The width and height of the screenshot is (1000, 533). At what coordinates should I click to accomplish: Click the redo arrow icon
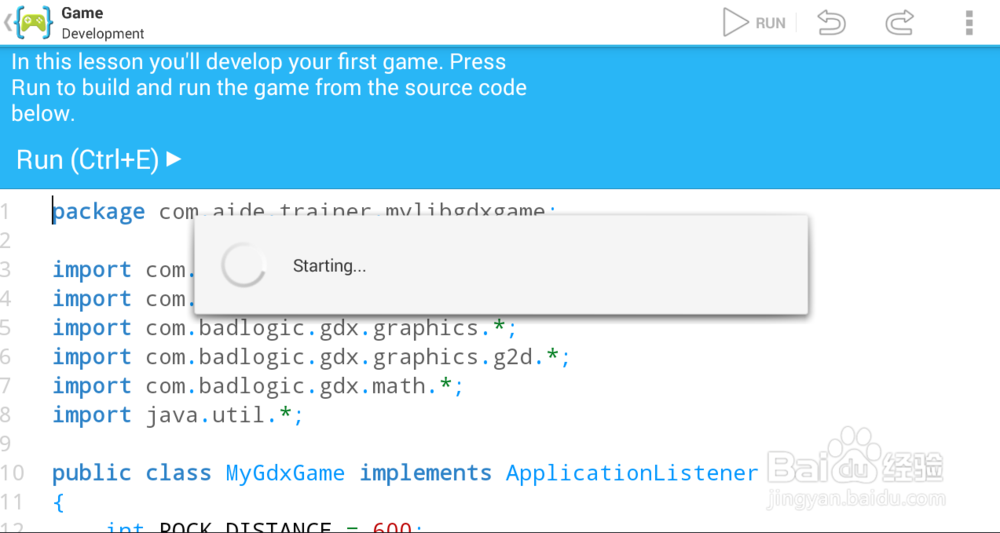pos(899,22)
